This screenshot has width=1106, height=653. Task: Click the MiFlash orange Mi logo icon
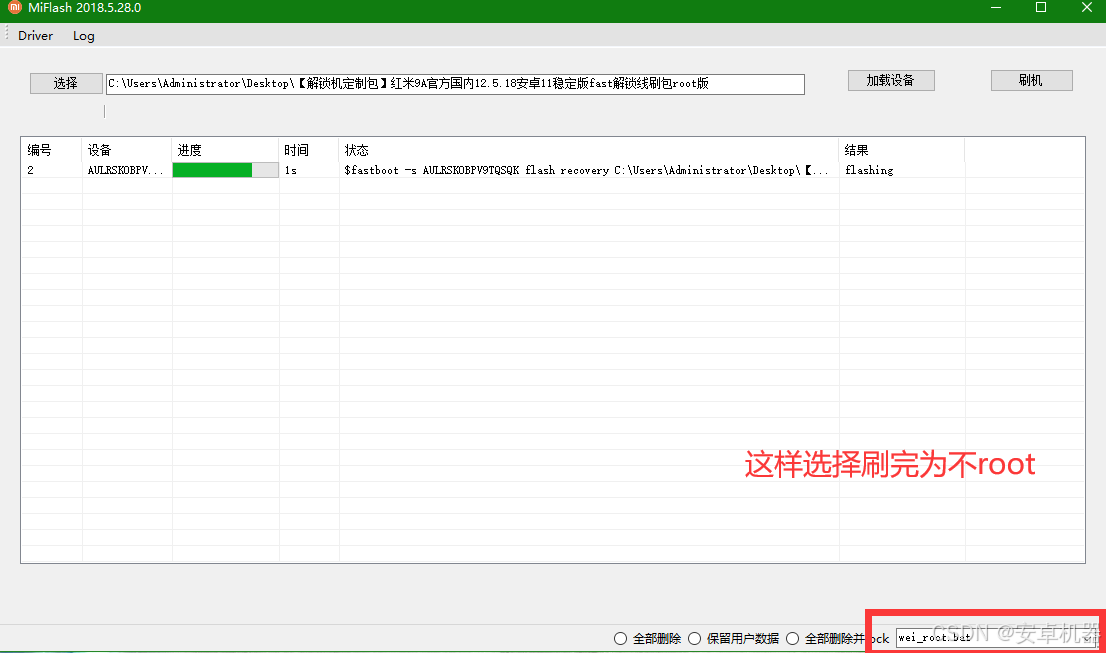tap(15, 8)
